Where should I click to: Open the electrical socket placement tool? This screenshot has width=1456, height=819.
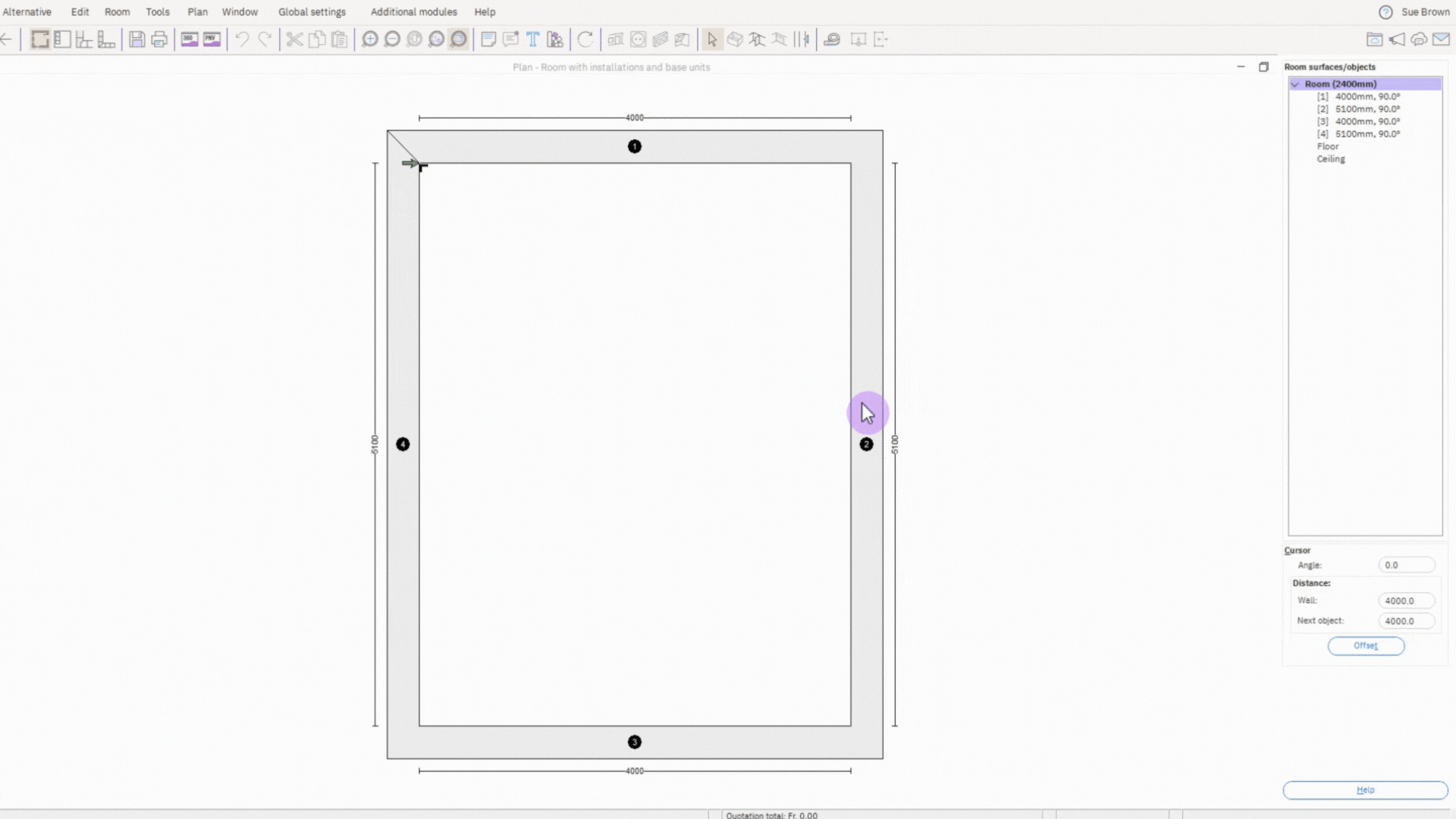637,39
